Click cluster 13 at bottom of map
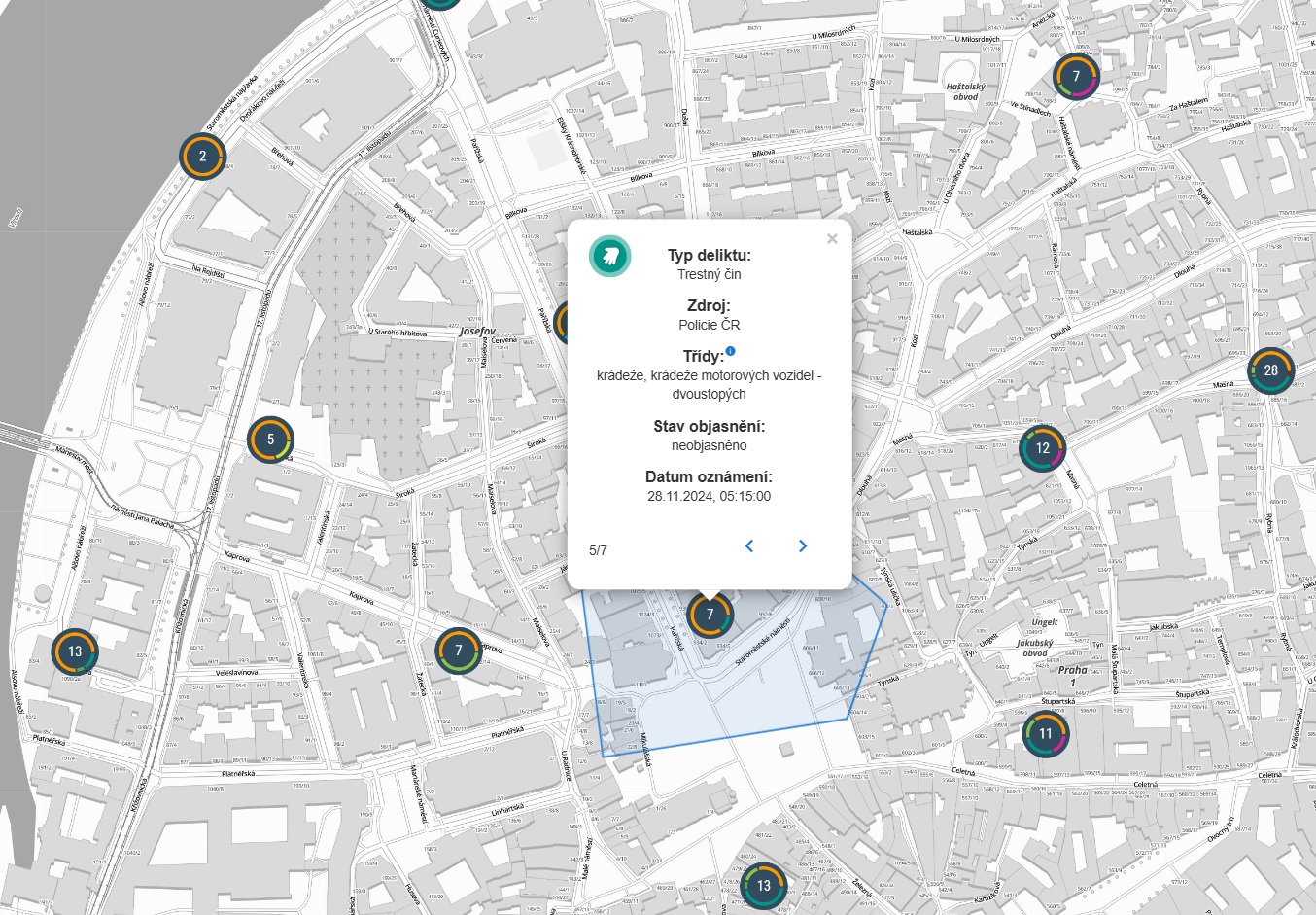 (x=764, y=885)
